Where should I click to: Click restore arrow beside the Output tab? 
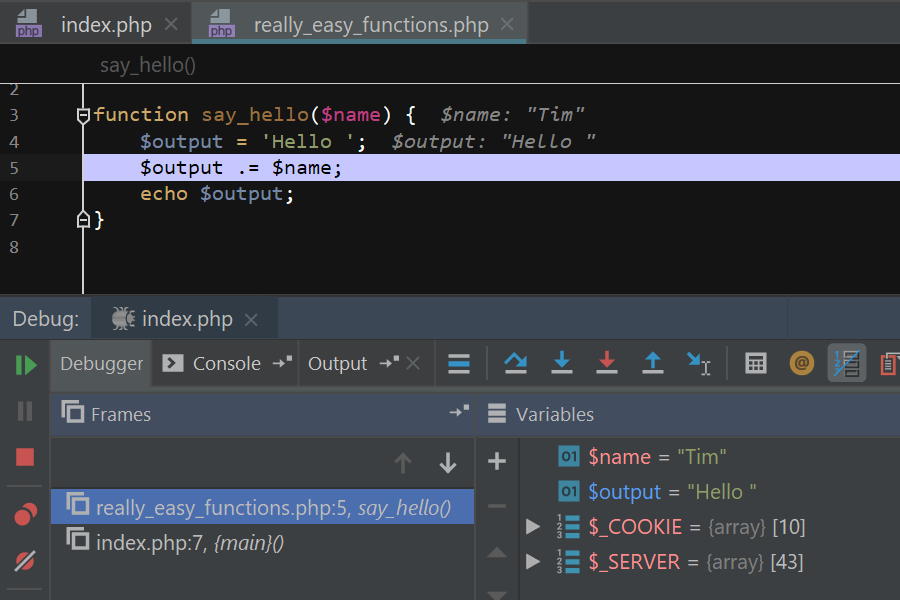coord(389,362)
